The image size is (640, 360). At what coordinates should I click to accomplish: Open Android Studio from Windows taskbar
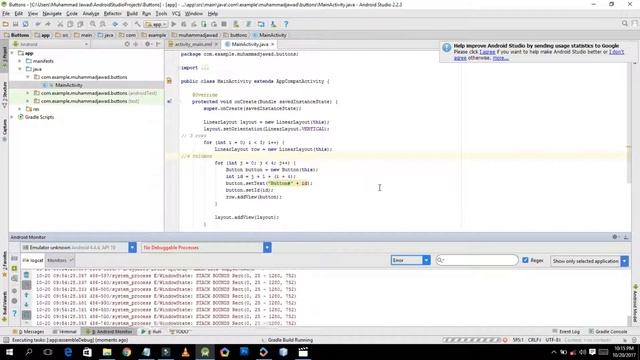click(x=205, y=351)
